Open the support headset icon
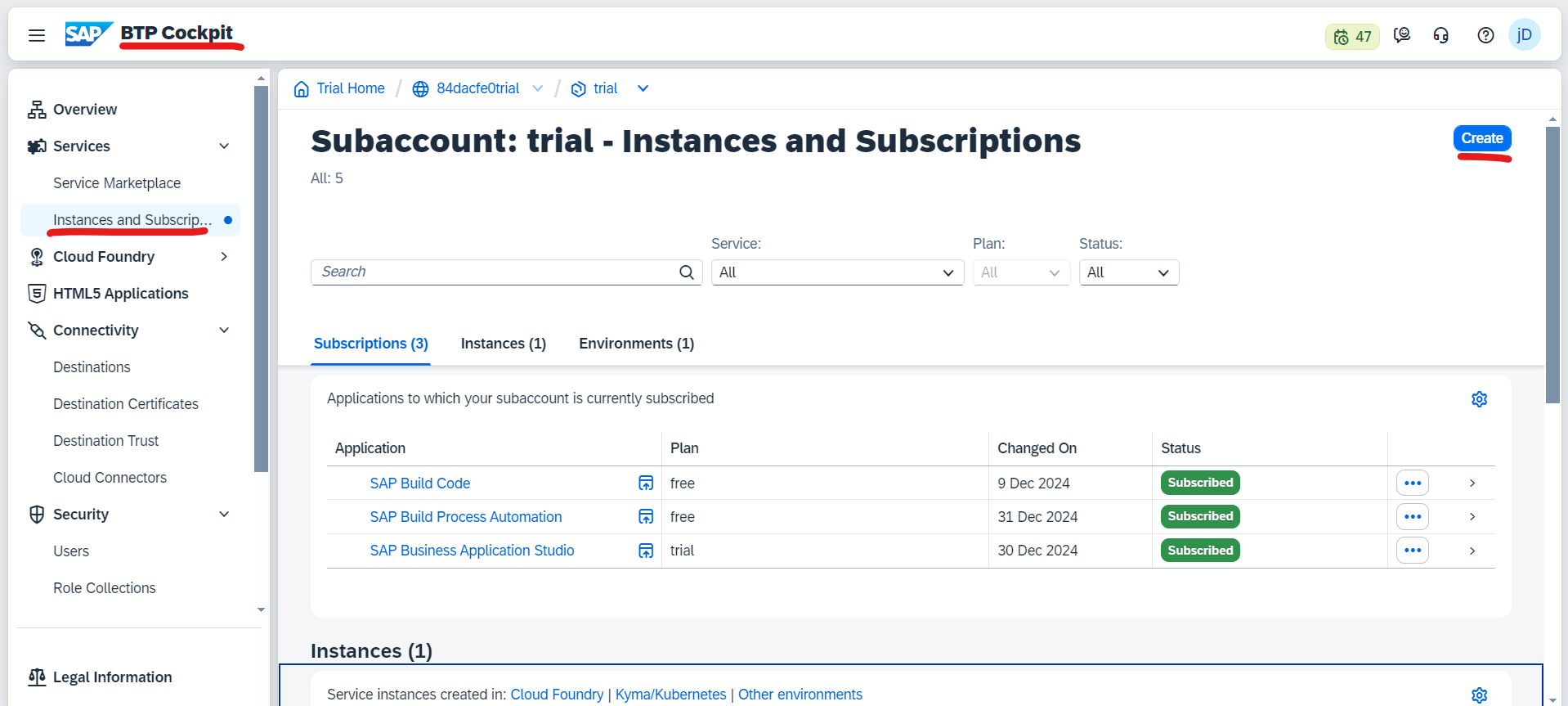 tap(1441, 35)
